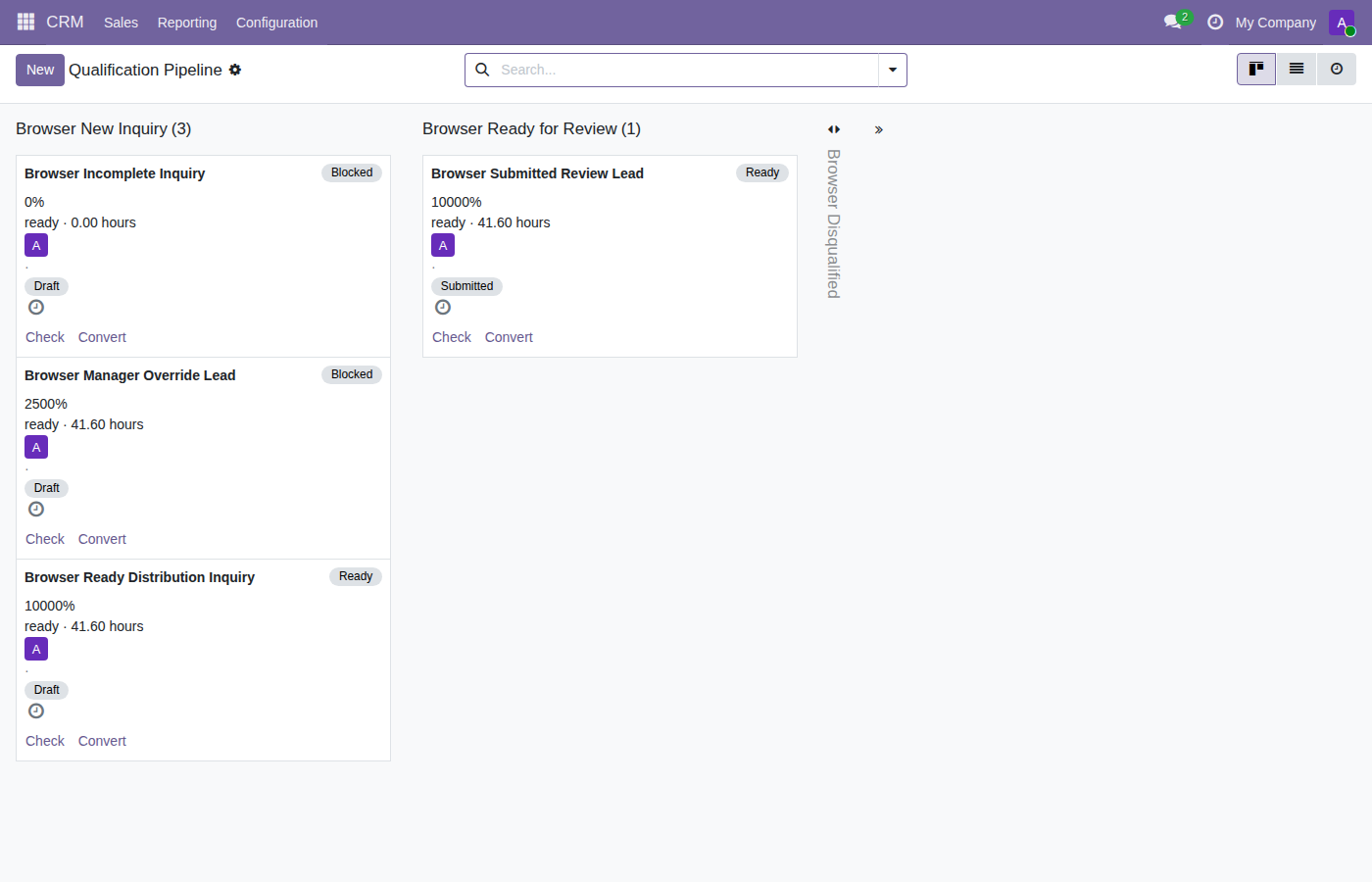Screen dimensions: 1372x882
Task: Toggle Blocked state on Browser Manager Override Lead
Action: [352, 374]
